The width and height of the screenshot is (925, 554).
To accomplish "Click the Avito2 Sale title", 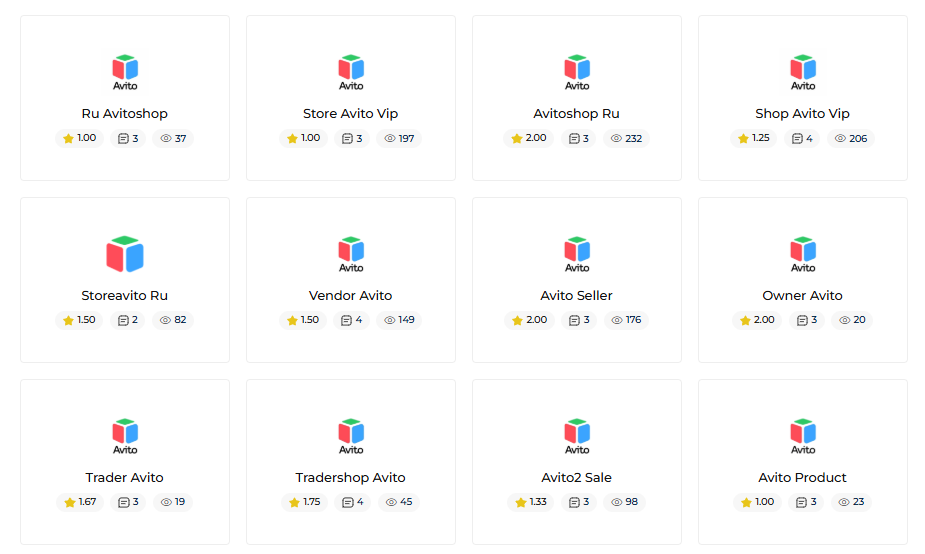I will pos(576,477).
